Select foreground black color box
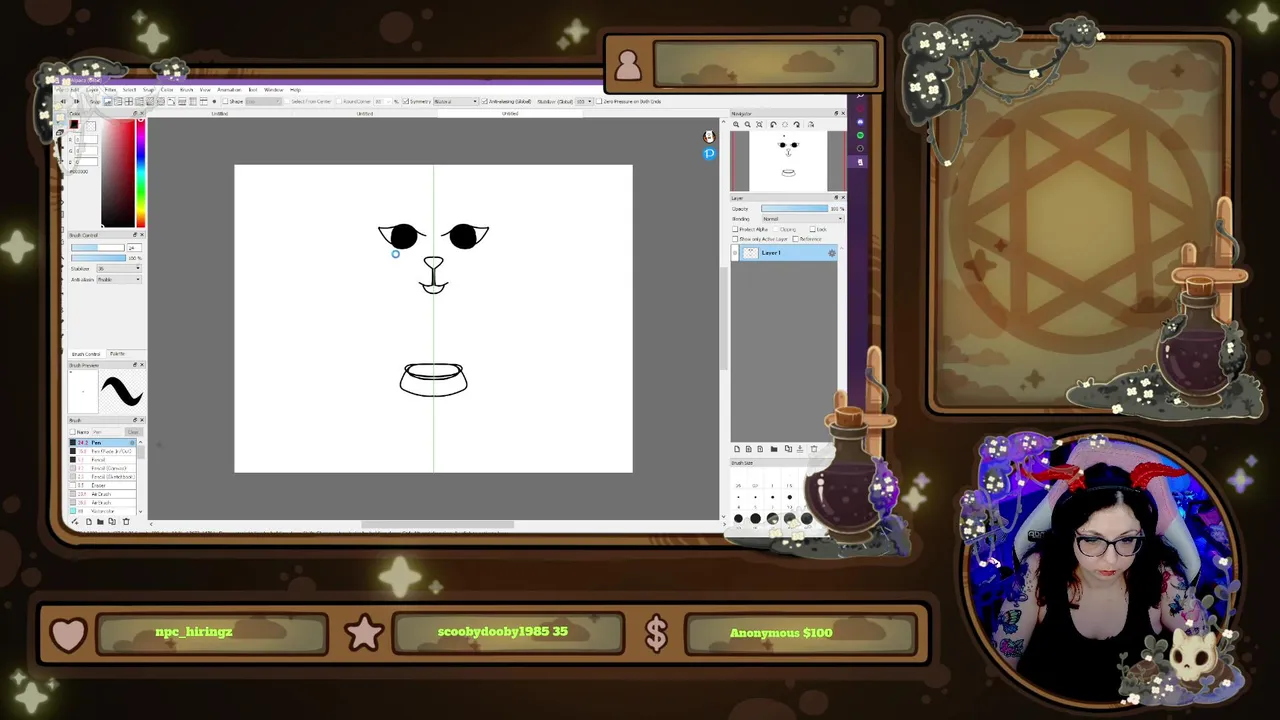Viewport: 1280px width, 720px height. point(74,125)
